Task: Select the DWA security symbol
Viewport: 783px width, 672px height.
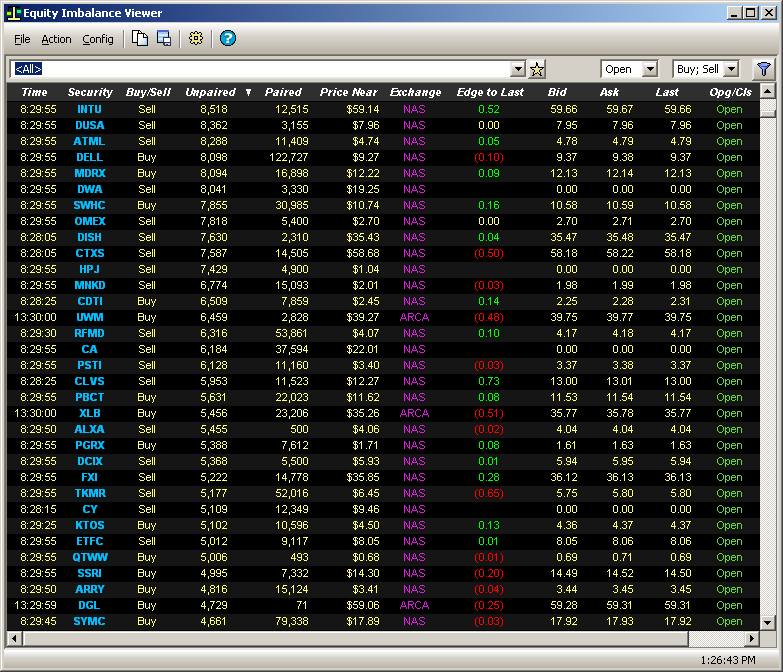Action: pos(89,189)
